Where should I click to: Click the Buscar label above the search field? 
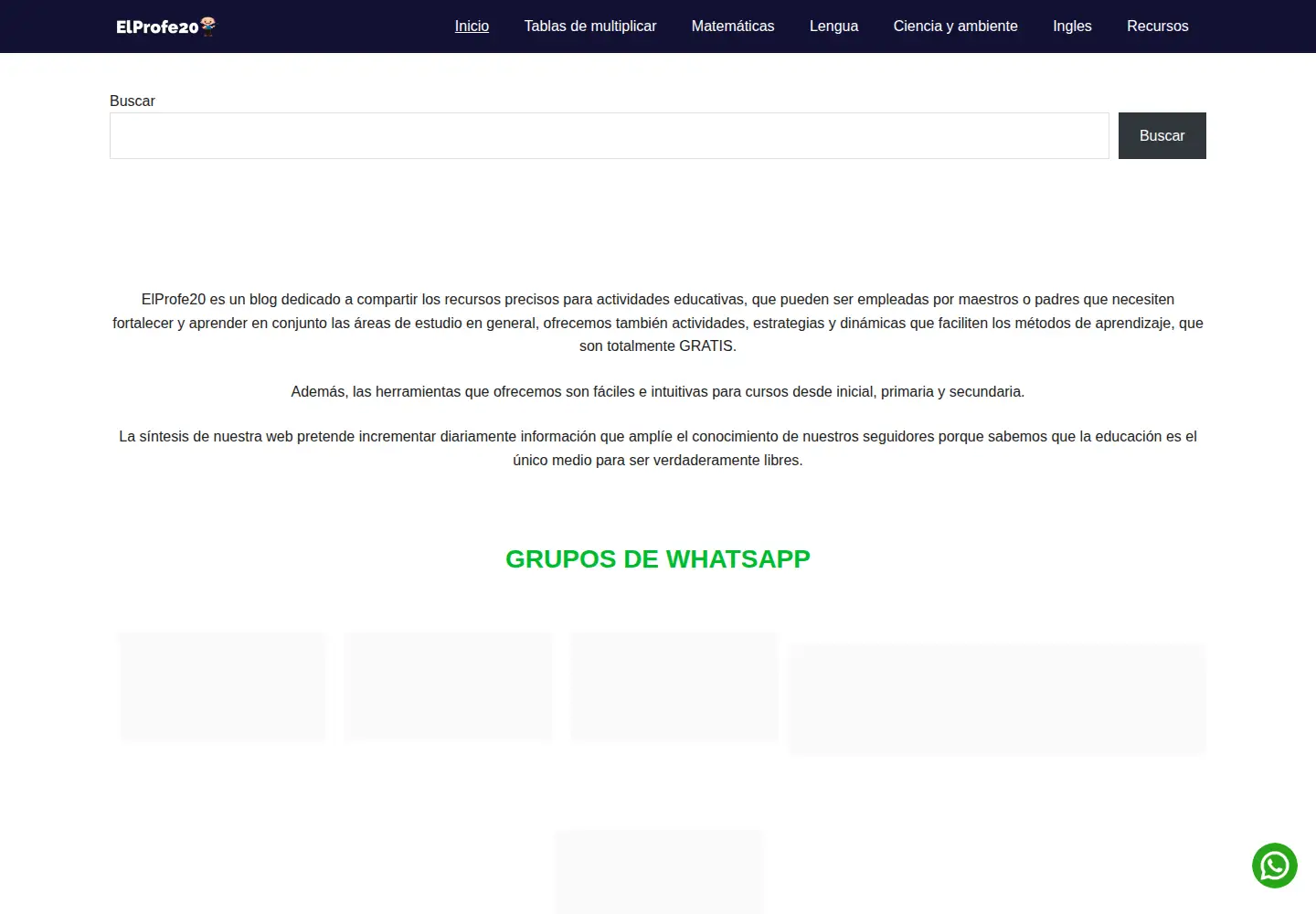(133, 101)
